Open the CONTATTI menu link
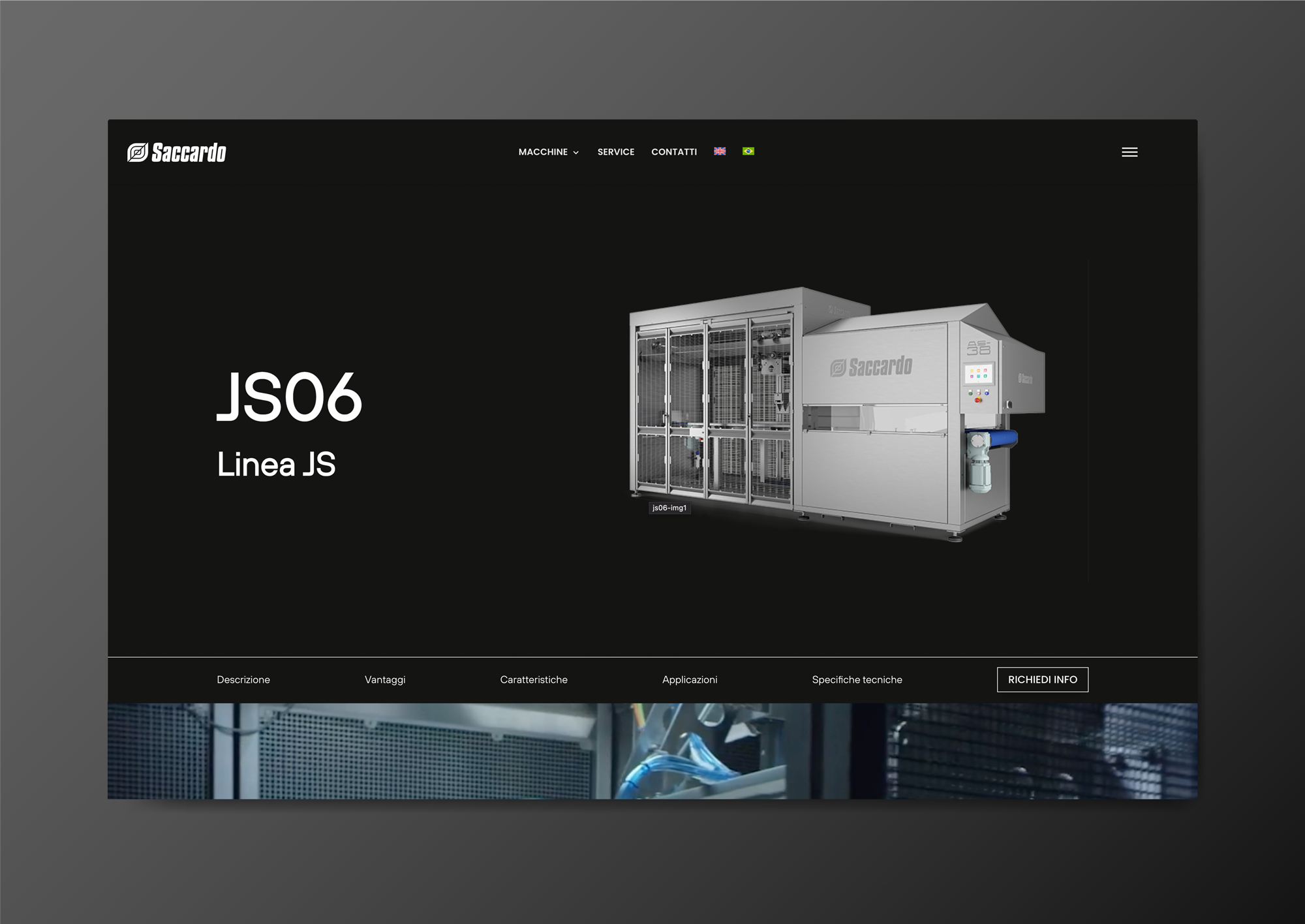 pyautogui.click(x=673, y=152)
